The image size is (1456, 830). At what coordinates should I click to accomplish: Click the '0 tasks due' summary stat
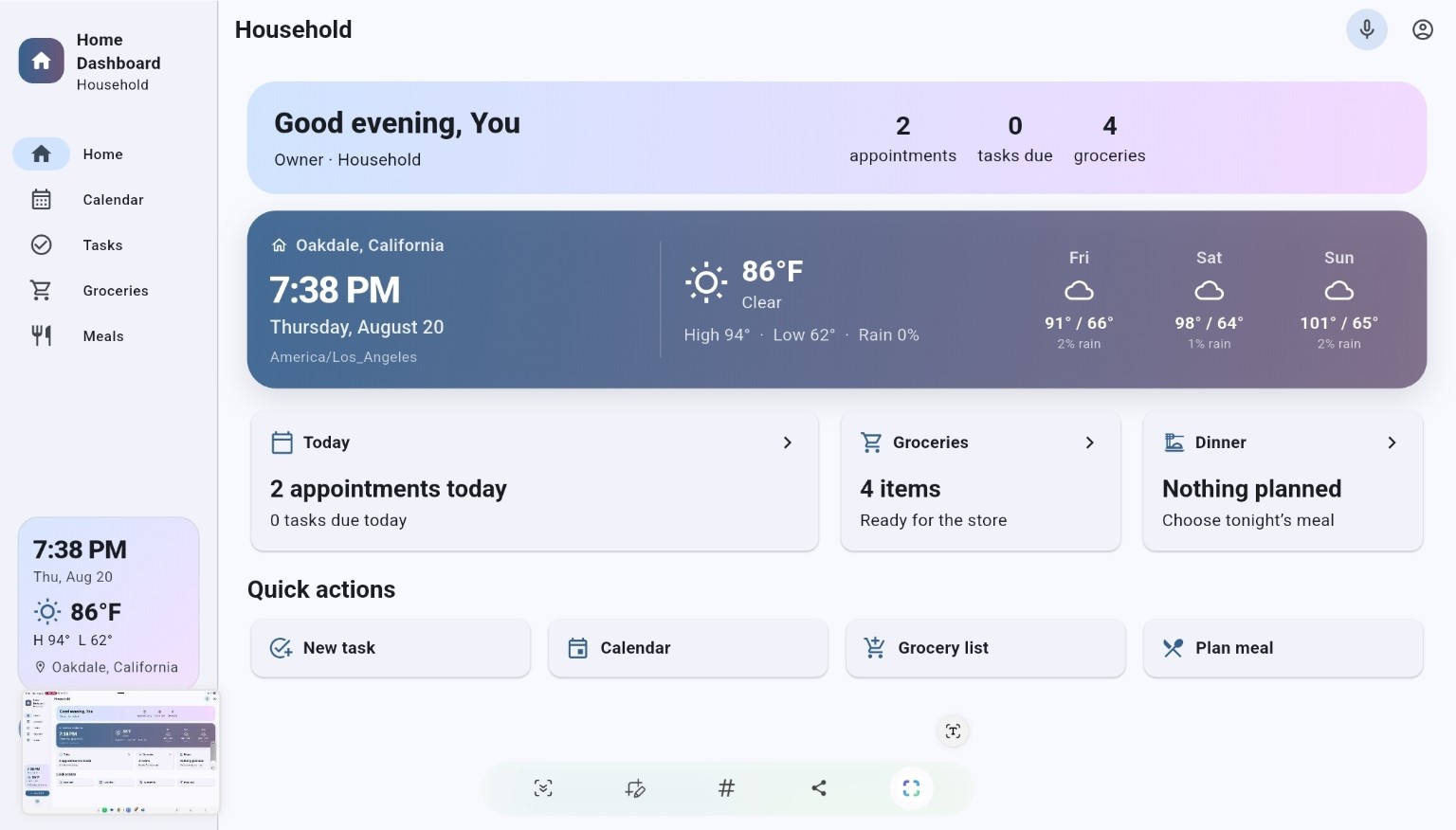click(x=1014, y=139)
